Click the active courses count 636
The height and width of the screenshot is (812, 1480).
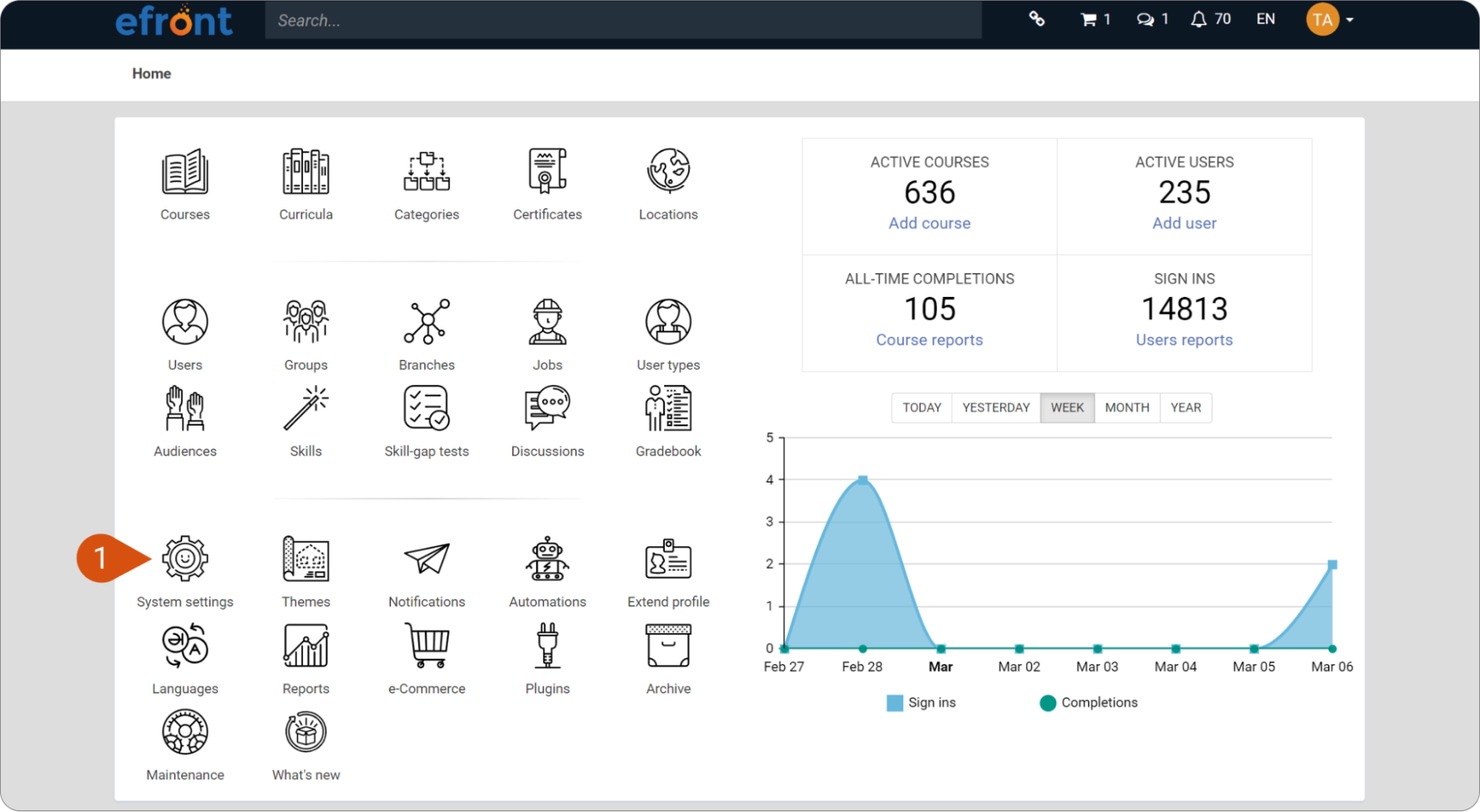(x=929, y=192)
